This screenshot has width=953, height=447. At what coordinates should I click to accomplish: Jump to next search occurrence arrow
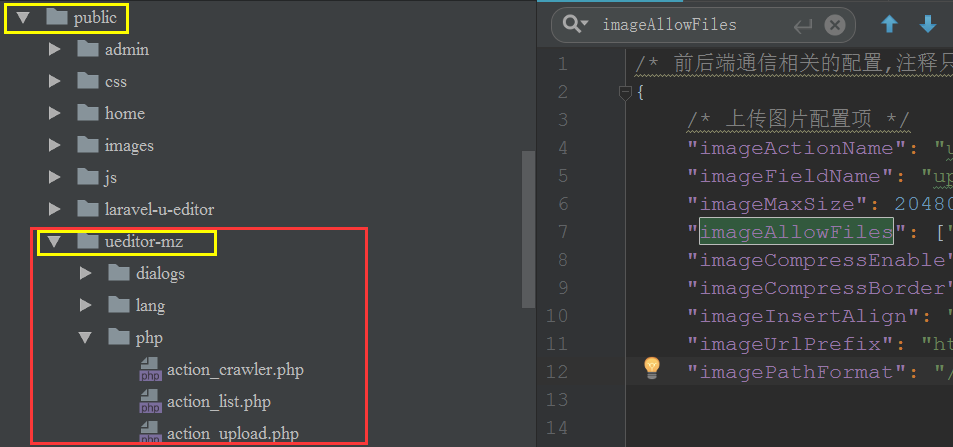[928, 25]
